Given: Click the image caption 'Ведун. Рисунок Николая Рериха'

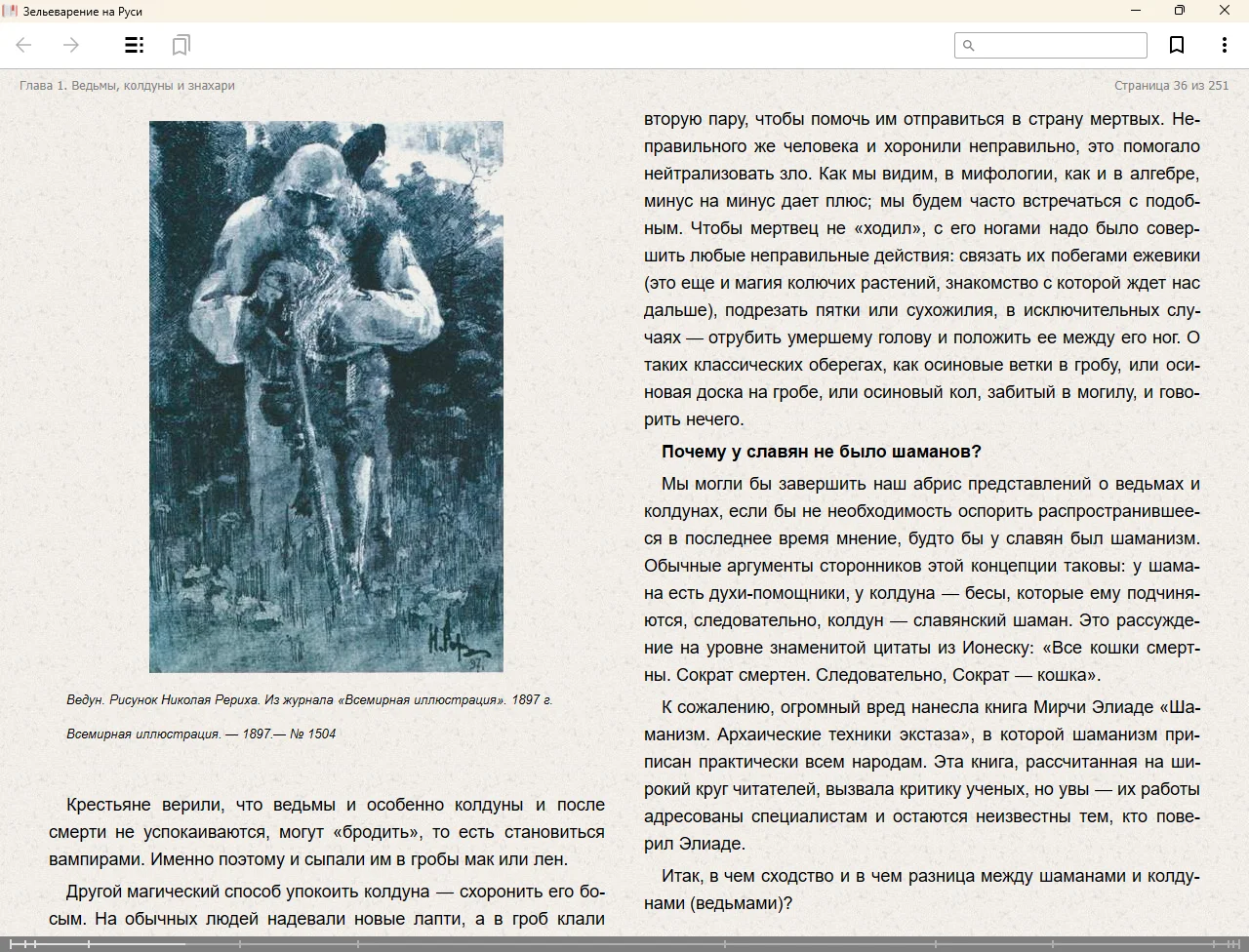Looking at the screenshot, I should coord(309,699).
